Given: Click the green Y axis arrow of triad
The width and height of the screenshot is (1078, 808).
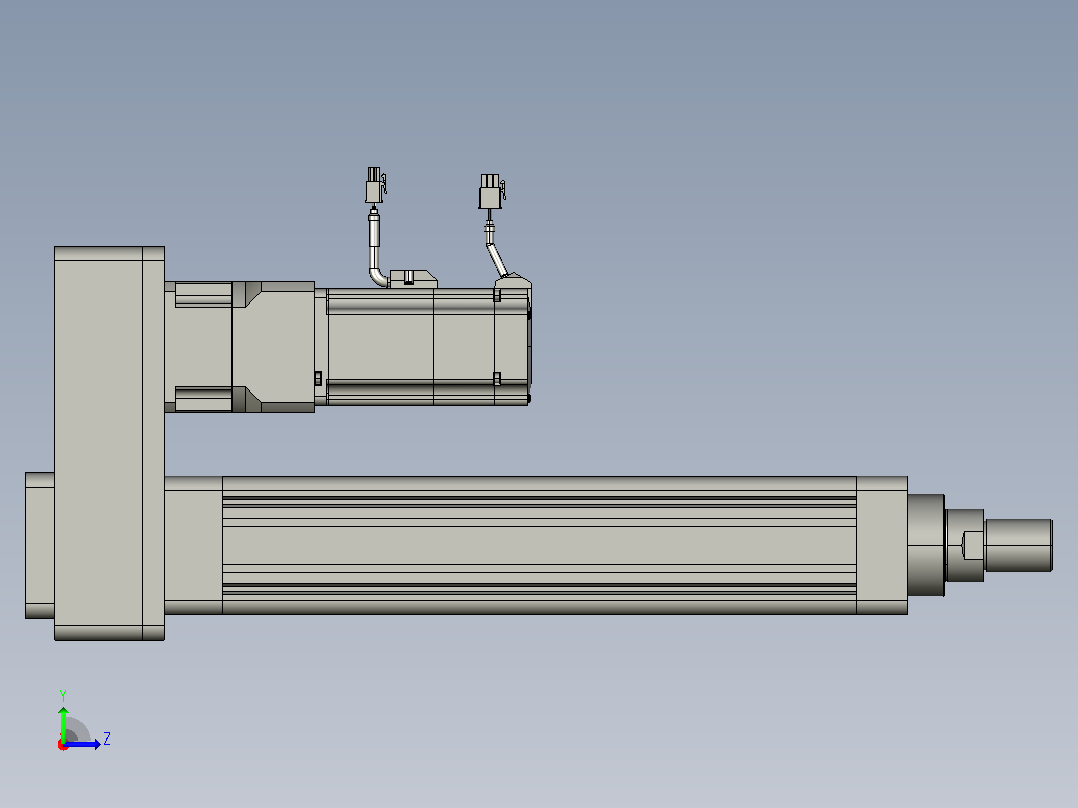Looking at the screenshot, I should tap(63, 723).
